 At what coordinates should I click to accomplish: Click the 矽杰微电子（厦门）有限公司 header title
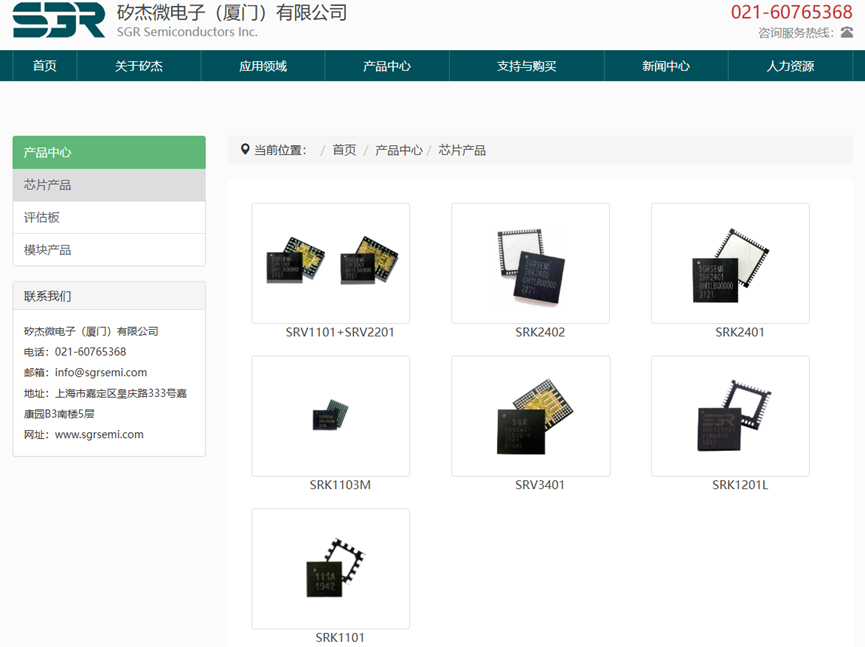(x=232, y=12)
